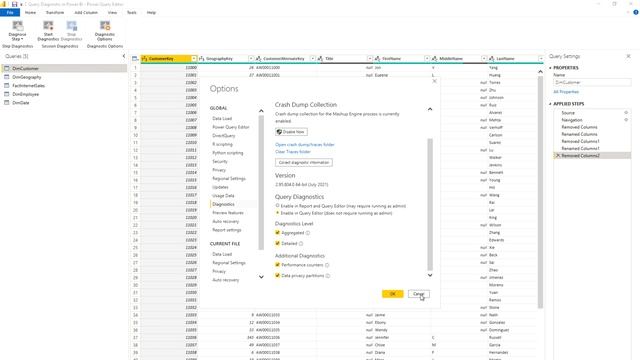Switch to the Home ribbon tab
640x360 pixels.
(30, 13)
